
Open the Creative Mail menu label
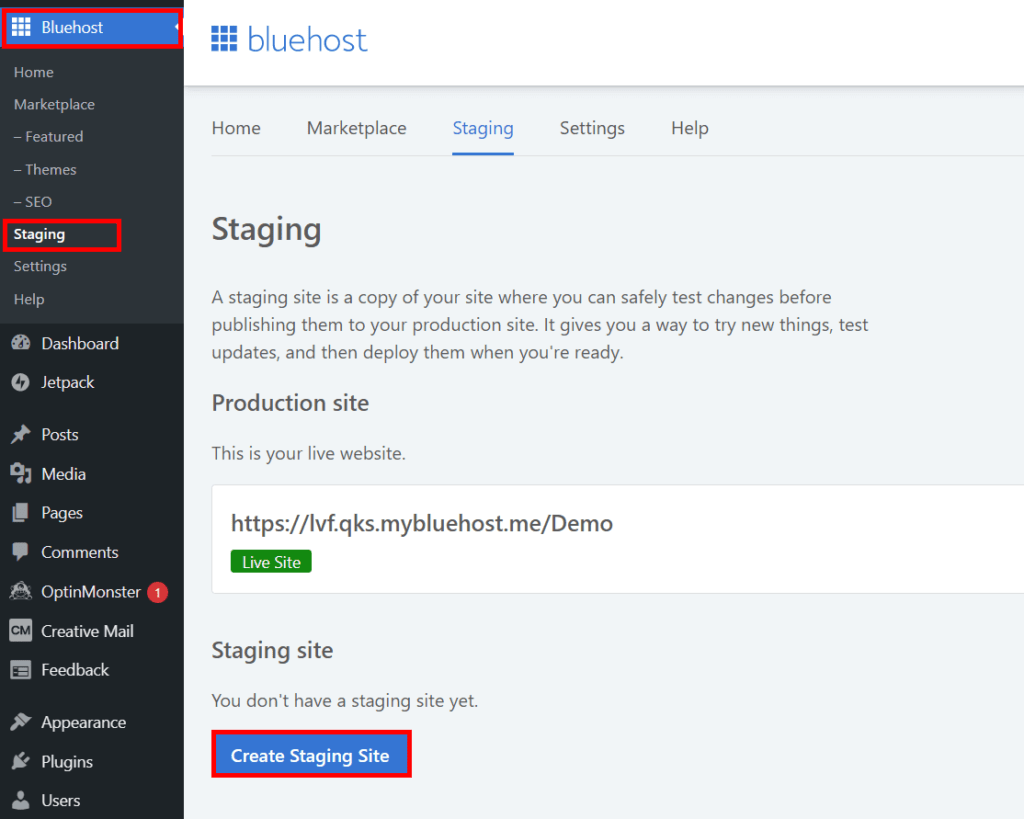point(88,632)
